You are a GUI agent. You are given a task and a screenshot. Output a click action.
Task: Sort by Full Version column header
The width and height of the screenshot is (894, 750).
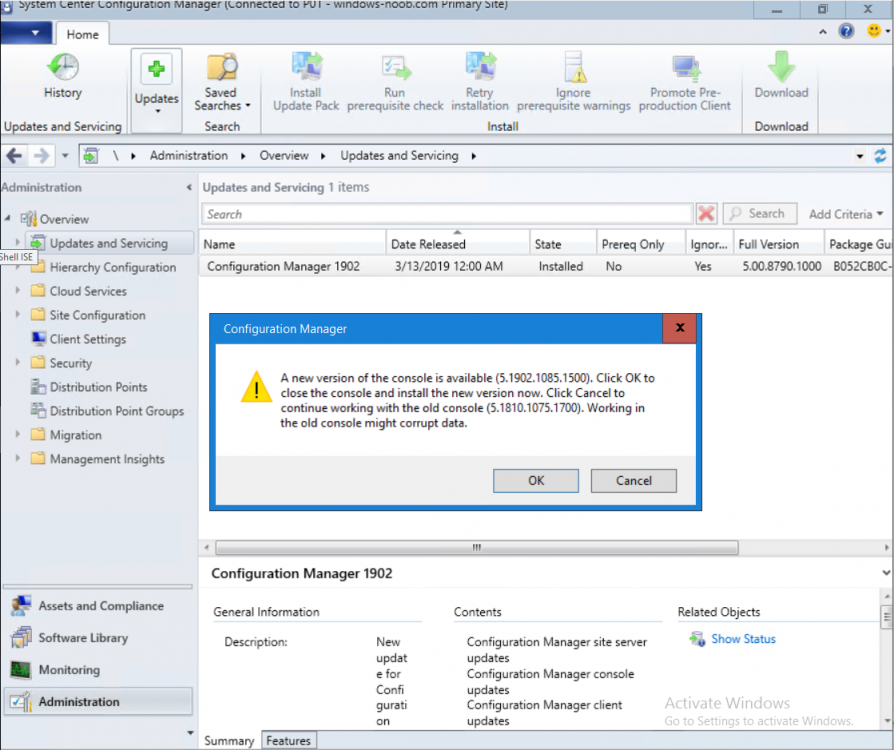[x=779, y=244]
